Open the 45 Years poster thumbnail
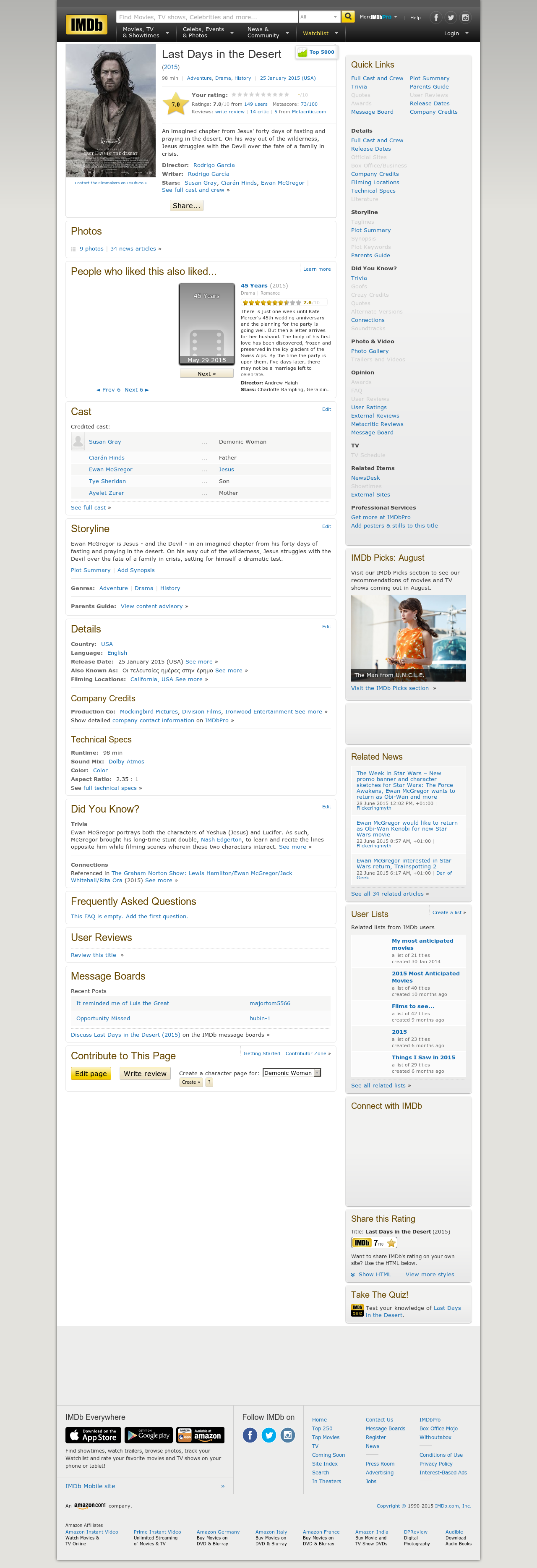This screenshot has width=537, height=1568. [207, 323]
